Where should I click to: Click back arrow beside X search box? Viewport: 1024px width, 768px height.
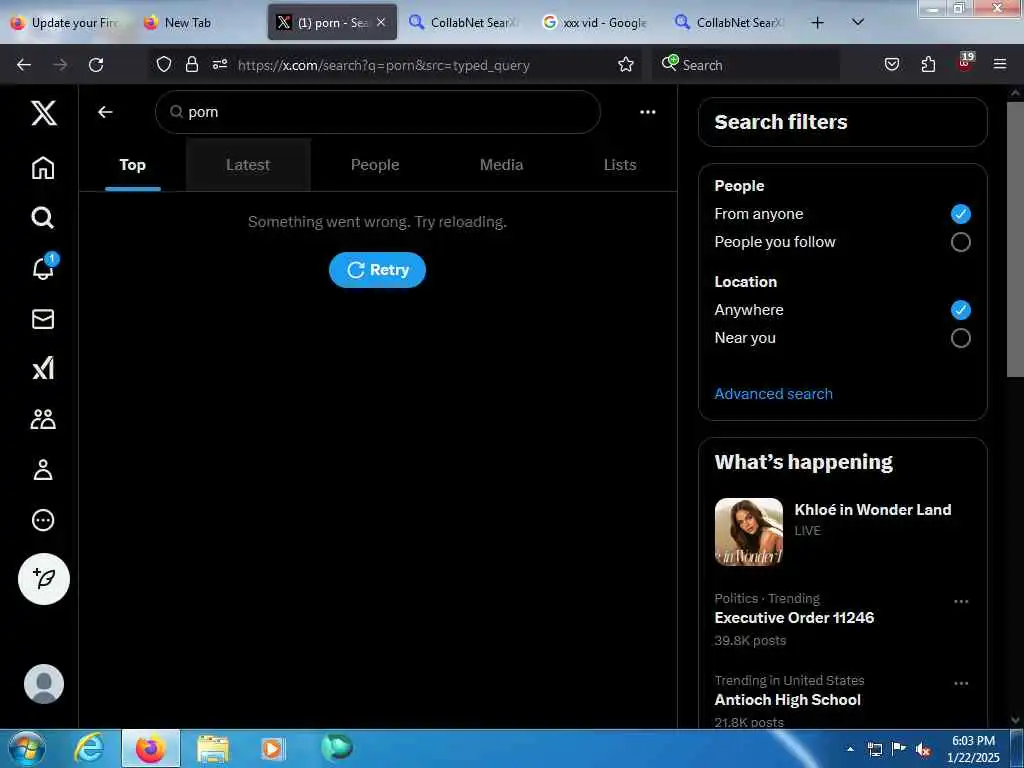click(105, 112)
